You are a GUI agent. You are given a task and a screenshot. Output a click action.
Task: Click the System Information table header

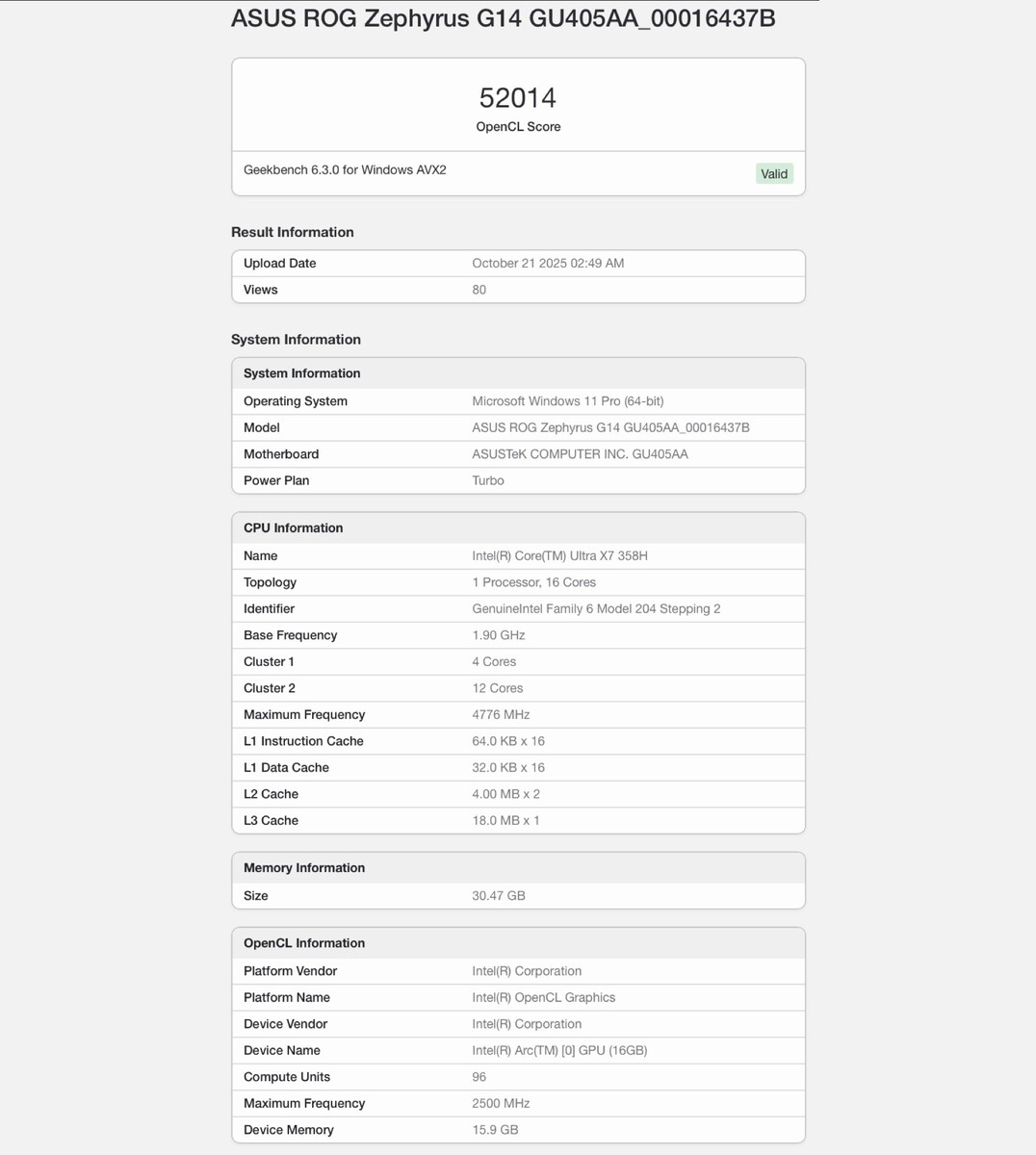[x=302, y=373]
